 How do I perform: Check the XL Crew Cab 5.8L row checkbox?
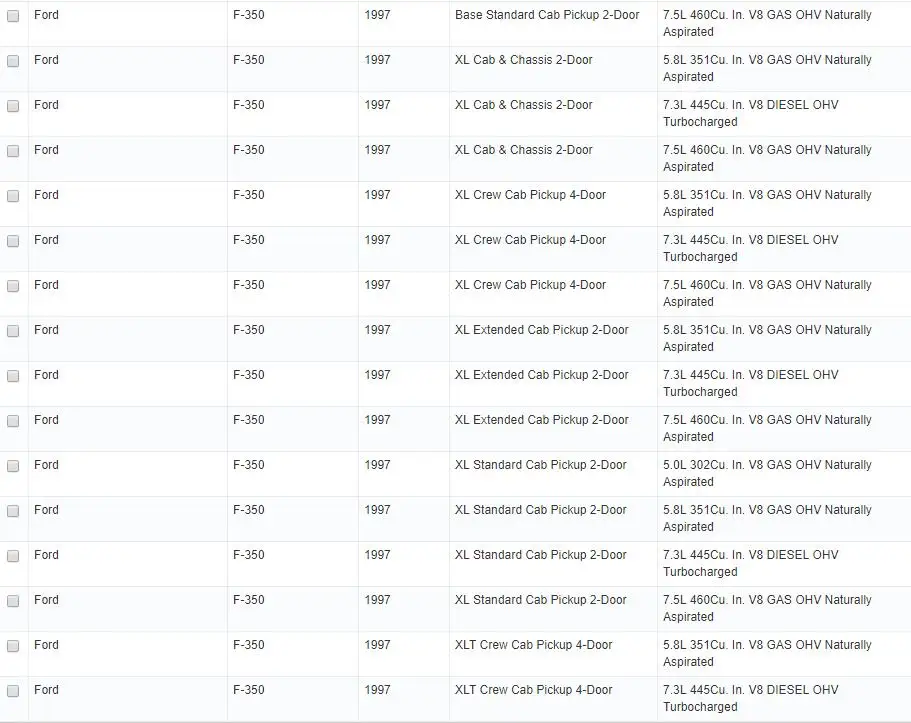[13, 196]
